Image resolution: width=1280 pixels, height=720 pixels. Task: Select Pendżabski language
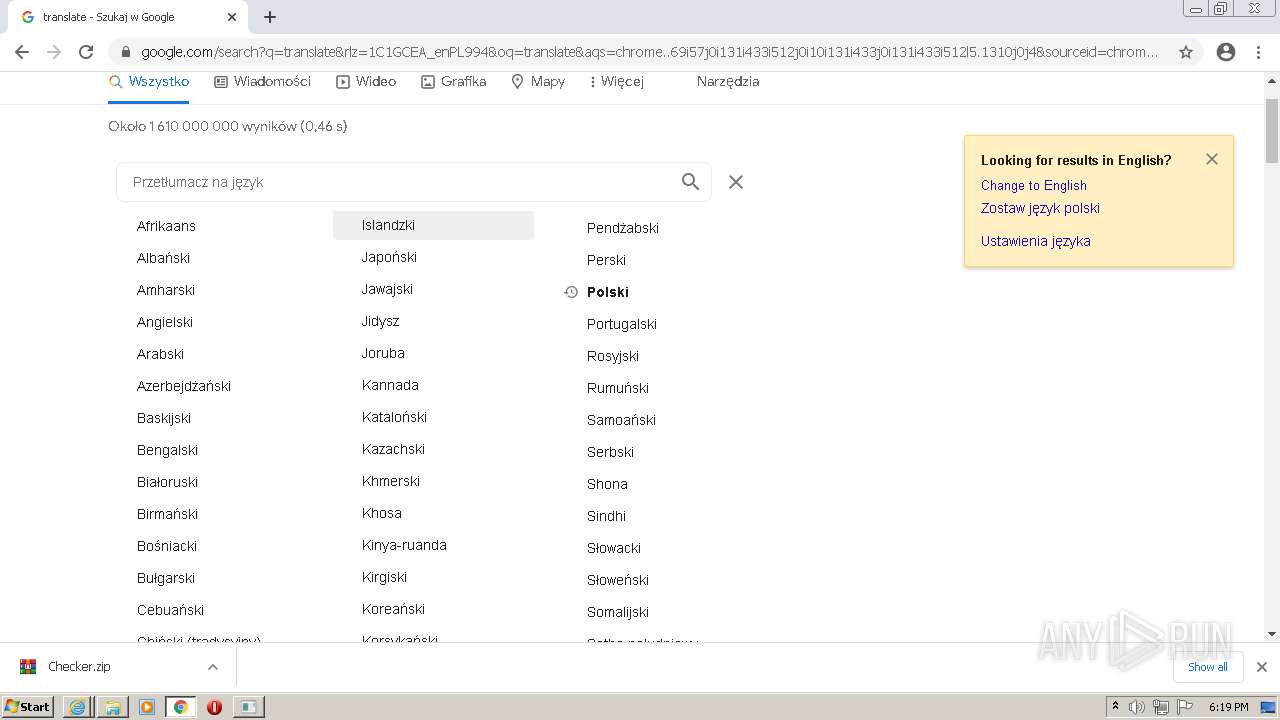[x=623, y=228]
